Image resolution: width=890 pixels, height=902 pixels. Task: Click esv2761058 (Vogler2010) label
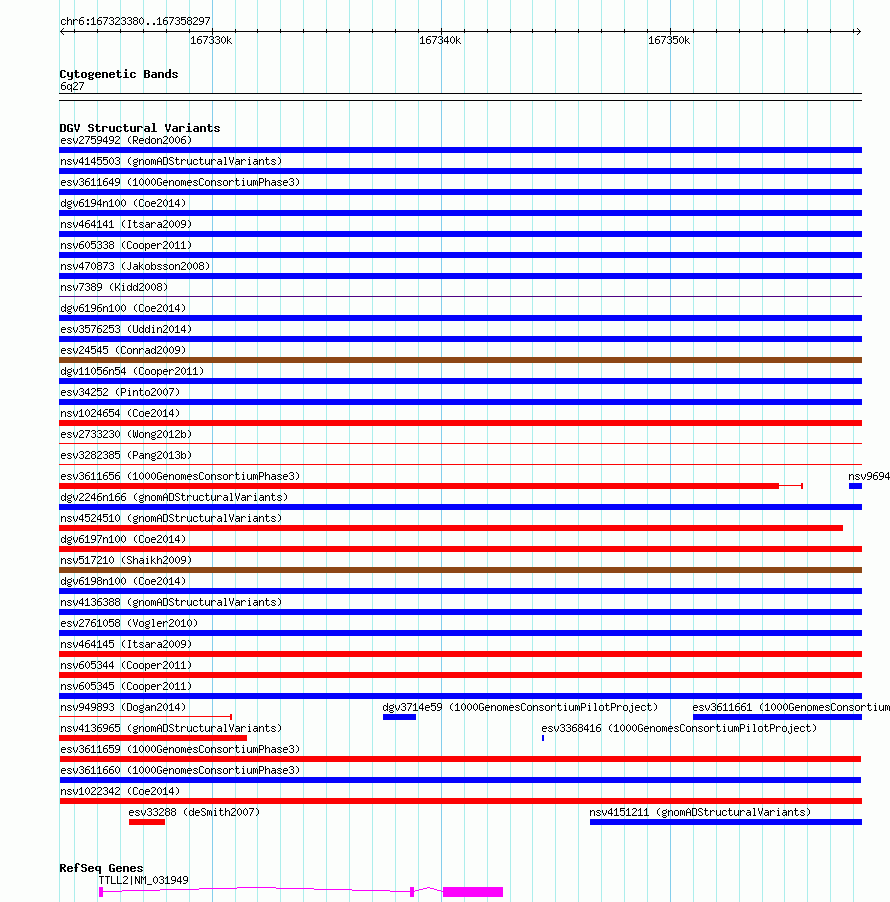click(129, 624)
